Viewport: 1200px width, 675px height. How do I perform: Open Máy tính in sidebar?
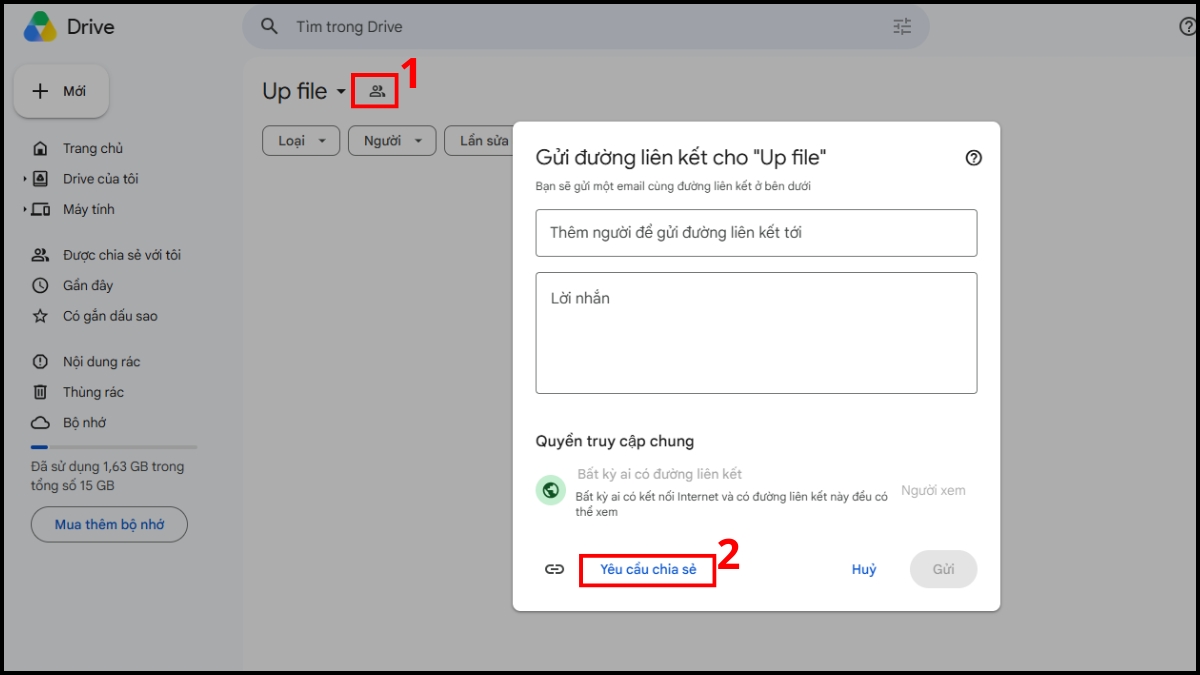(89, 209)
